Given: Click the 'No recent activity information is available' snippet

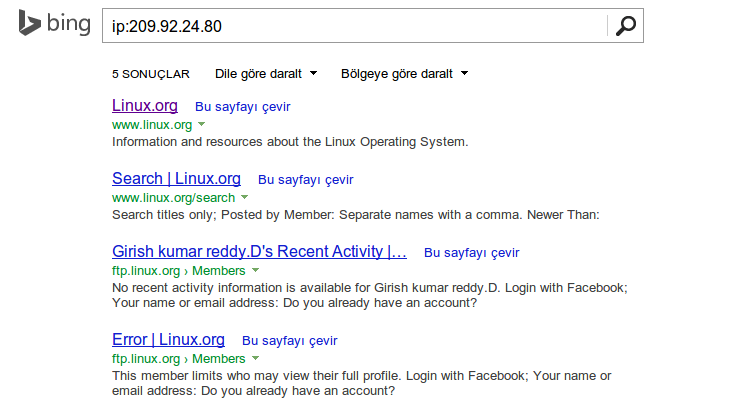Looking at the screenshot, I should [x=370, y=295].
